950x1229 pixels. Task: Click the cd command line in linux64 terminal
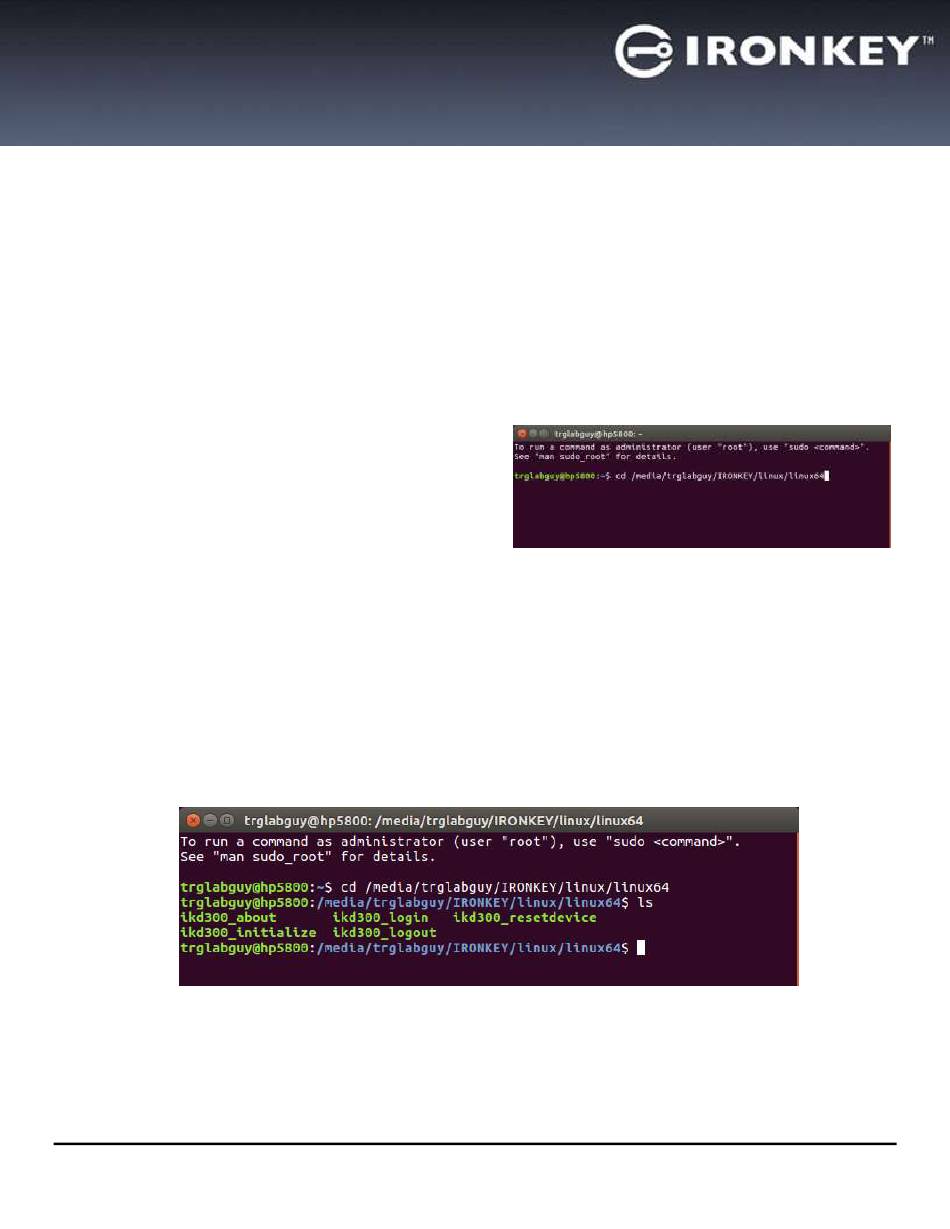(425, 887)
